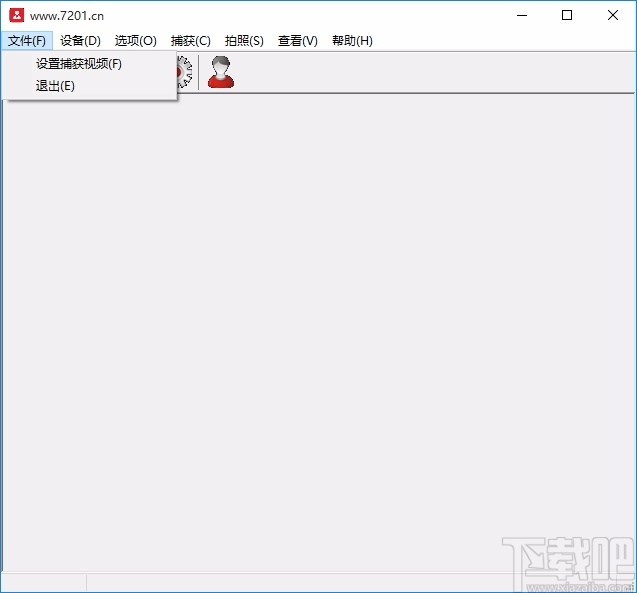The height and width of the screenshot is (593, 637).
Task: Click the red app icon in title bar
Action: [17, 15]
